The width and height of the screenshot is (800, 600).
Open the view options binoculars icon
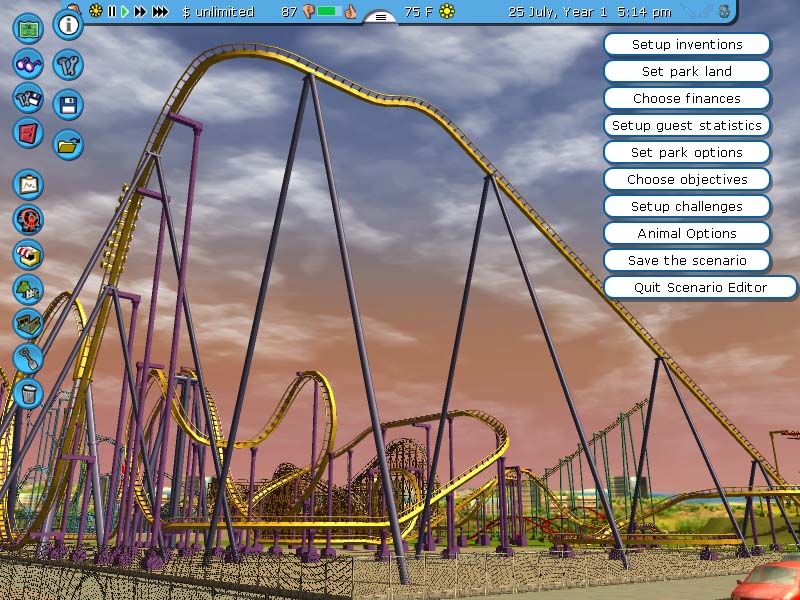[28, 64]
